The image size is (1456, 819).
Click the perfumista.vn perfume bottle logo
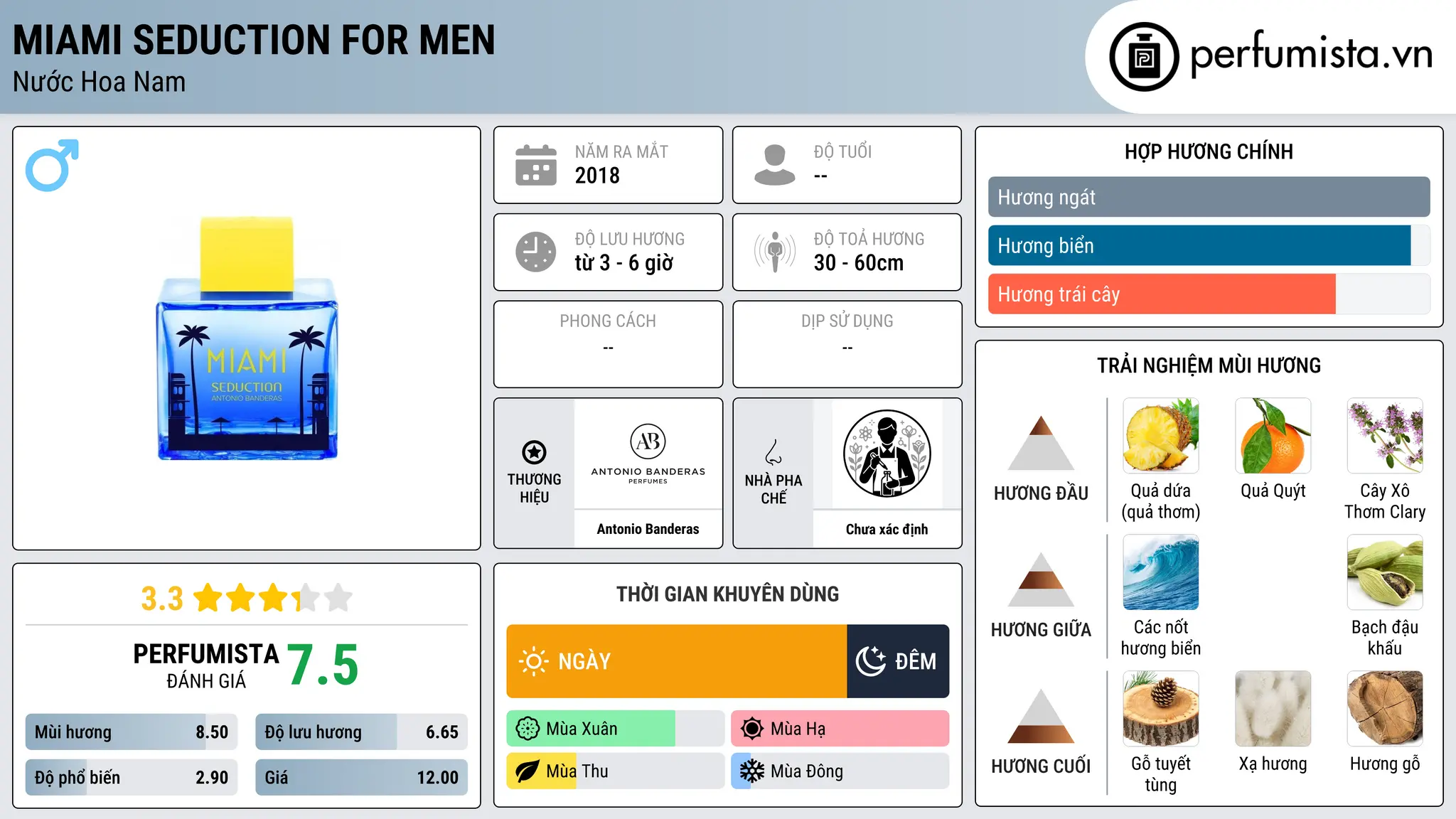coord(1144,57)
